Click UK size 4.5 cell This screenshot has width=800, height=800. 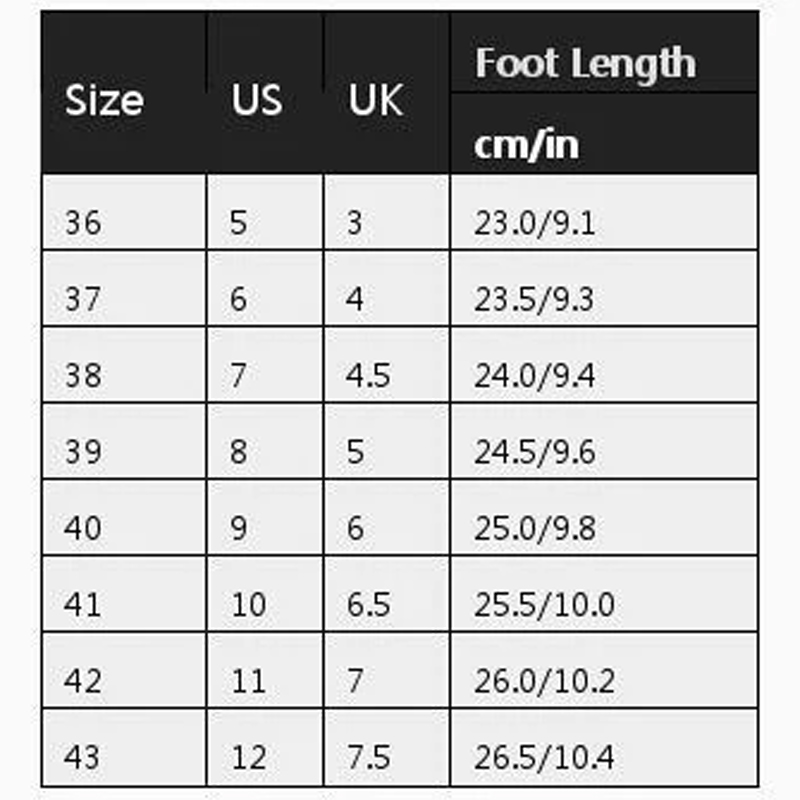[369, 375]
